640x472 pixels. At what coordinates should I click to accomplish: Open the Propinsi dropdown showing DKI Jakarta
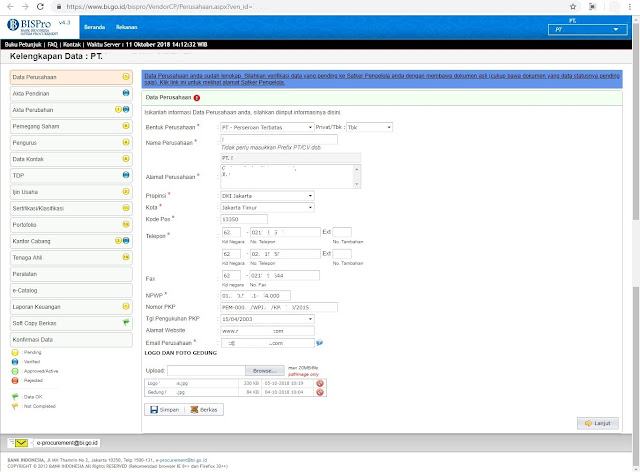[267, 196]
